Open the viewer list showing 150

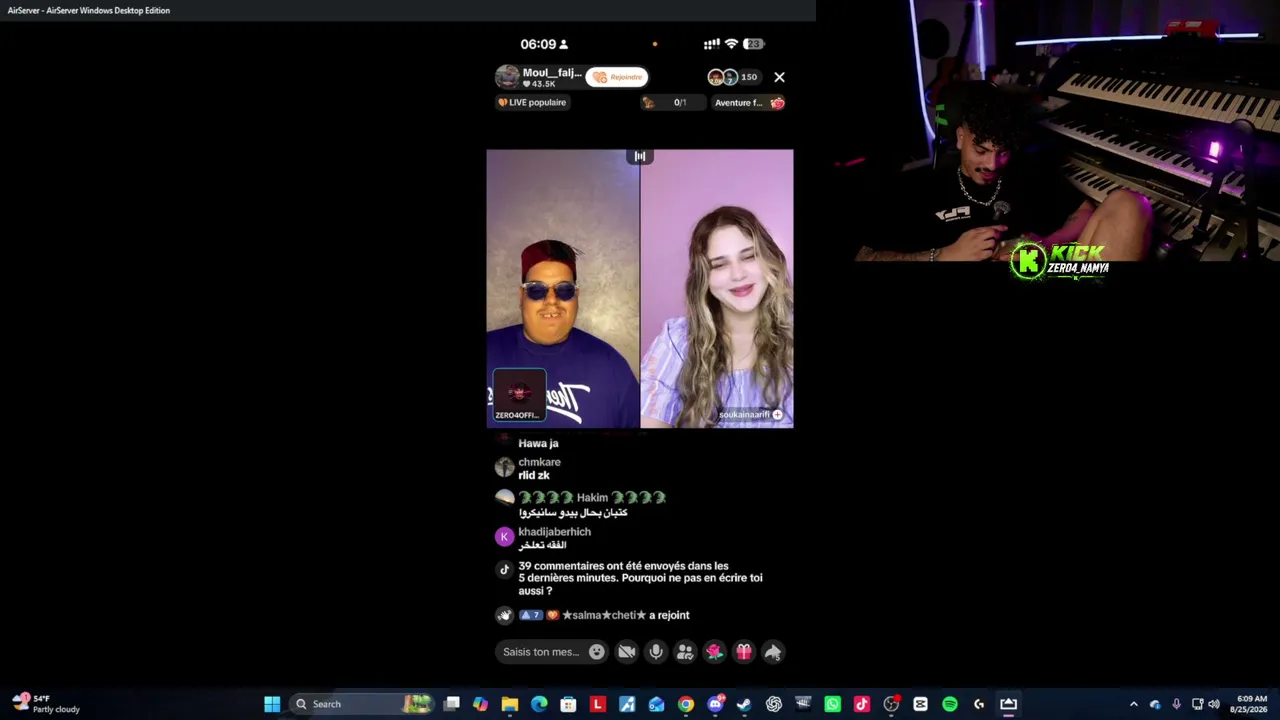point(733,77)
